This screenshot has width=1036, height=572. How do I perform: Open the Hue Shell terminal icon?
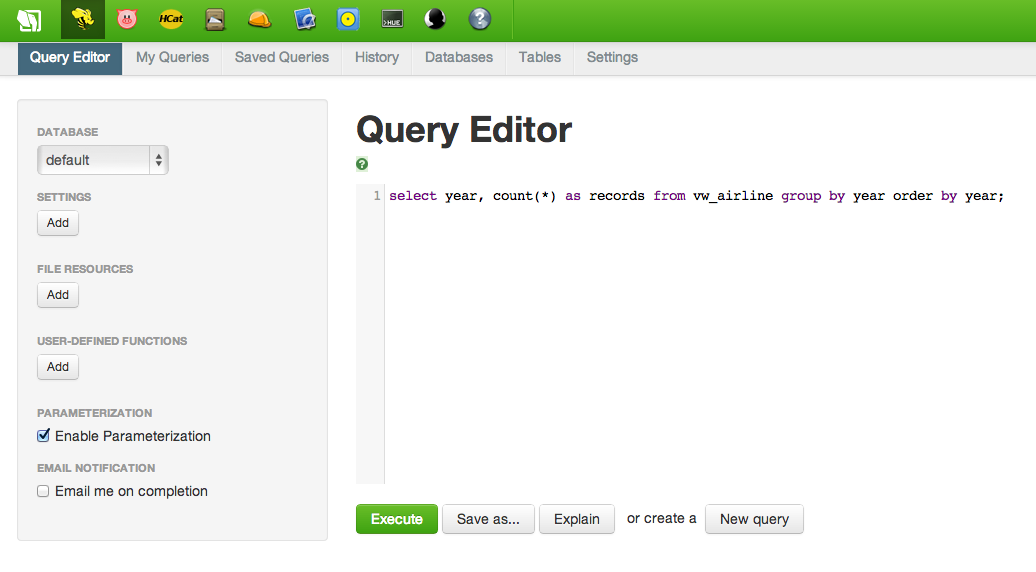click(x=392, y=19)
